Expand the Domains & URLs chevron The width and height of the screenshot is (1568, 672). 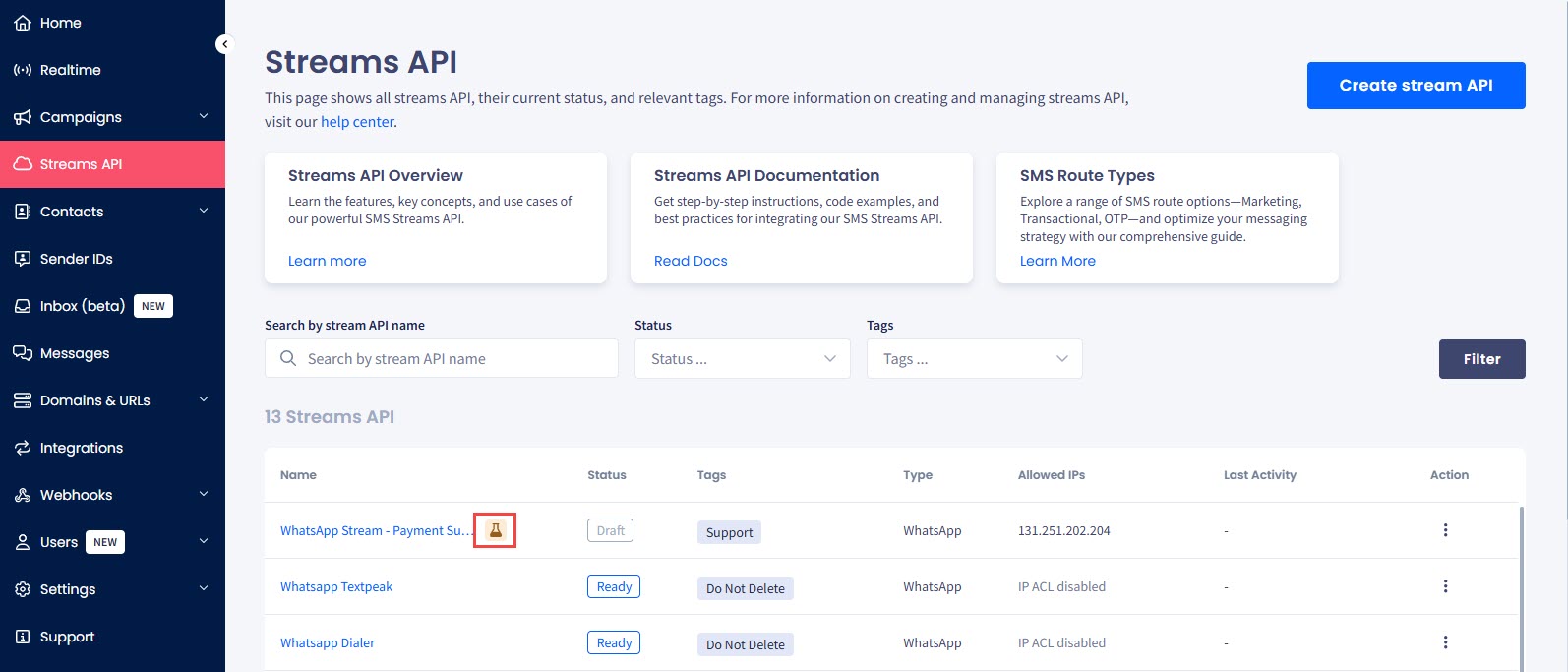[x=204, y=399]
